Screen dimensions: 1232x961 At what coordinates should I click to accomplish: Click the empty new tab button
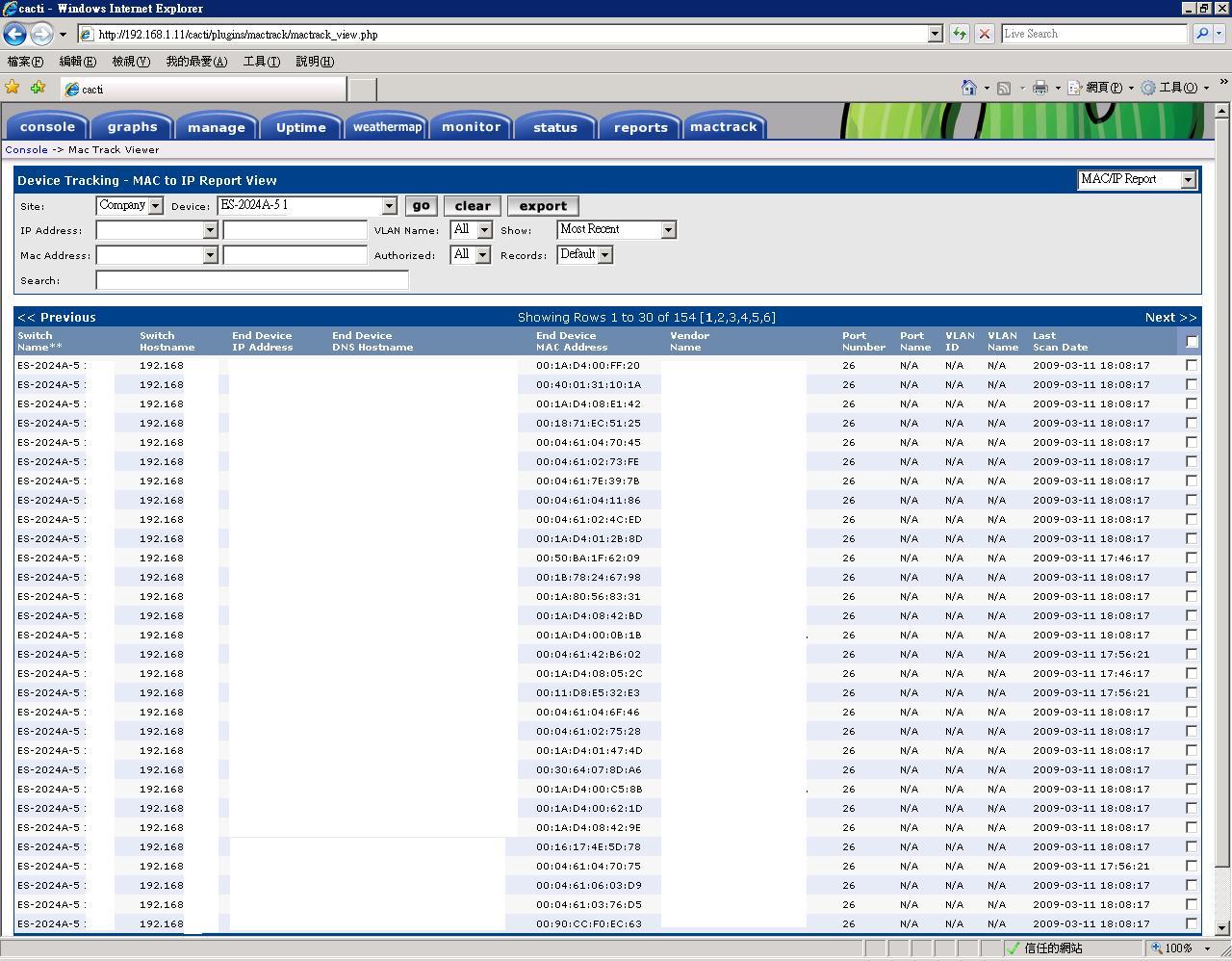pyautogui.click(x=362, y=89)
